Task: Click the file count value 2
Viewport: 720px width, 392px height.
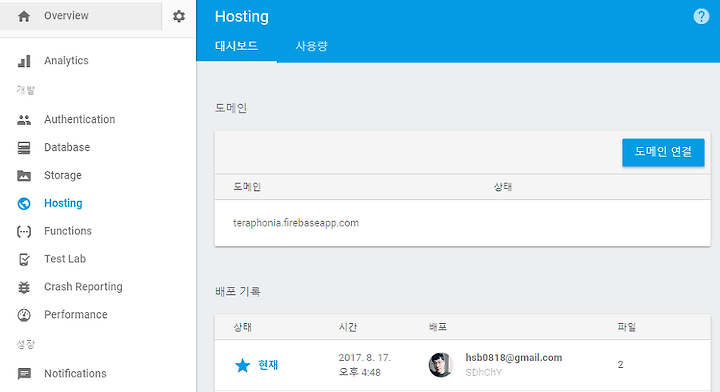Action: point(620,364)
